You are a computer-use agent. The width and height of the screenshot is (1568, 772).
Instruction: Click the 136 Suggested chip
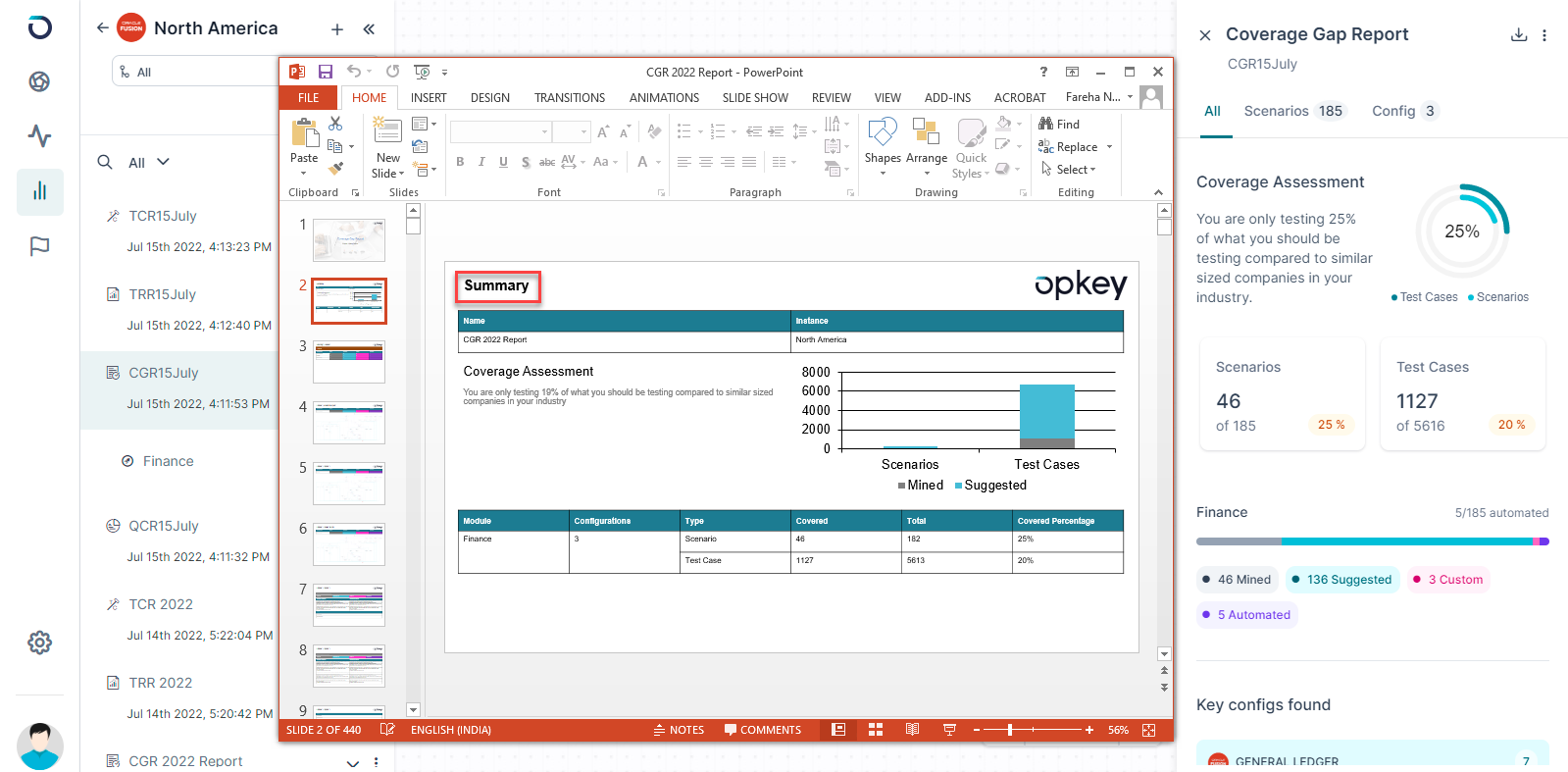(x=1341, y=580)
